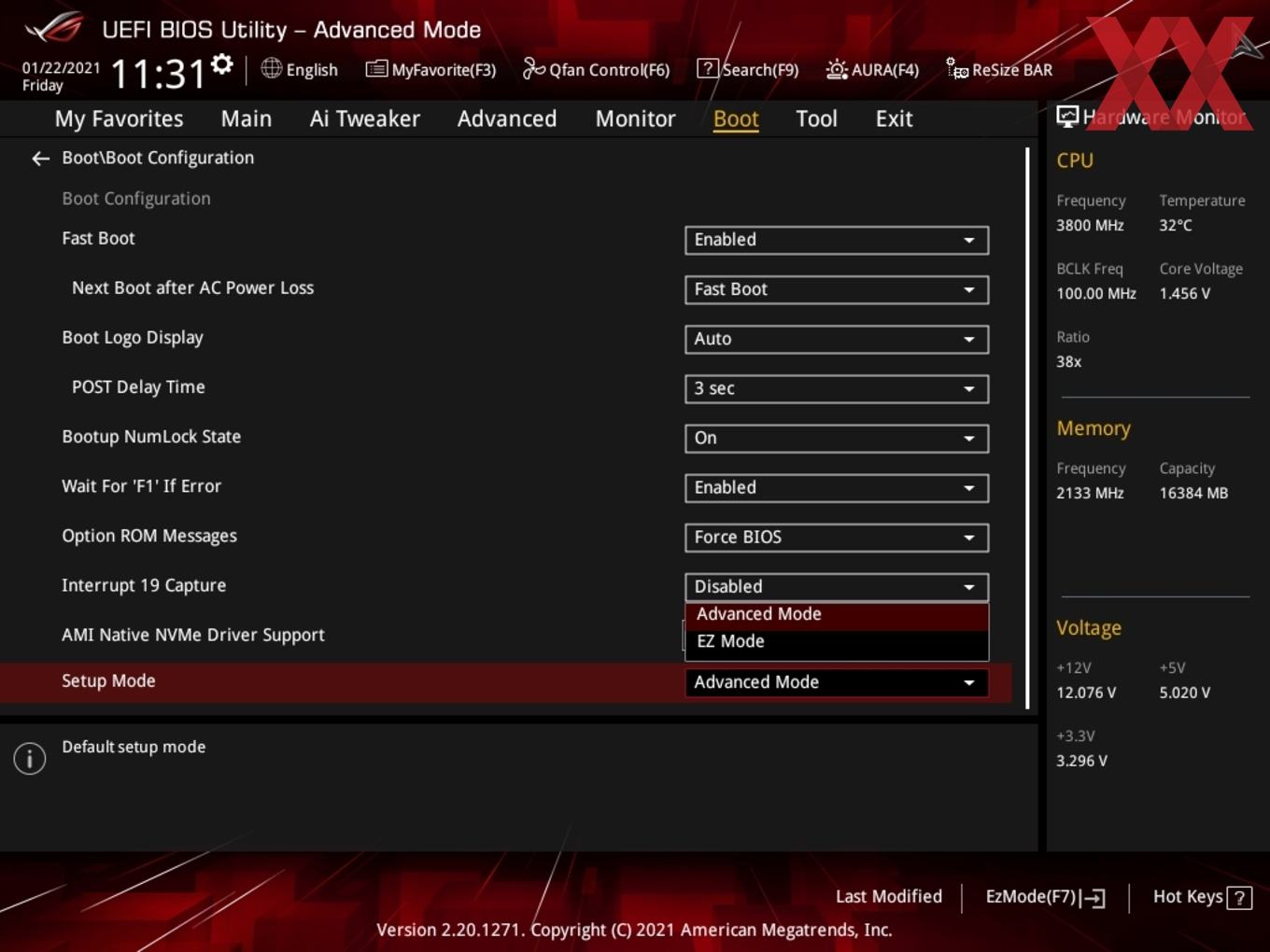The height and width of the screenshot is (952, 1270).
Task: Go to the Exit tab
Action: (x=894, y=119)
